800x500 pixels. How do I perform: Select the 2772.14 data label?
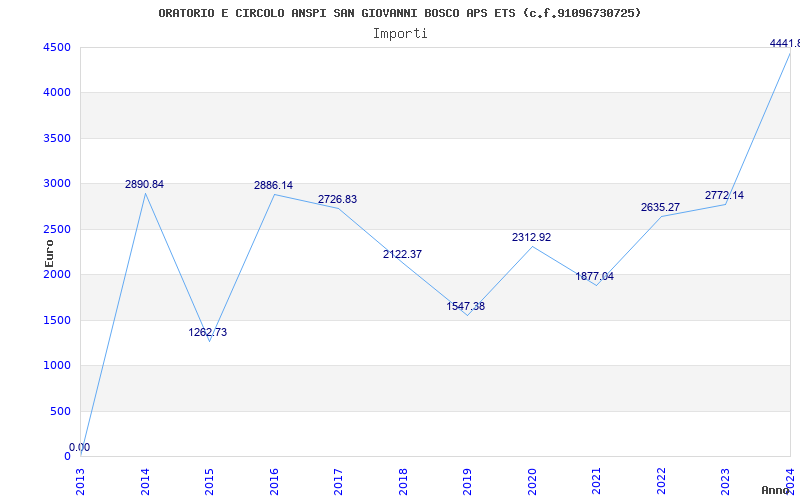click(x=724, y=195)
